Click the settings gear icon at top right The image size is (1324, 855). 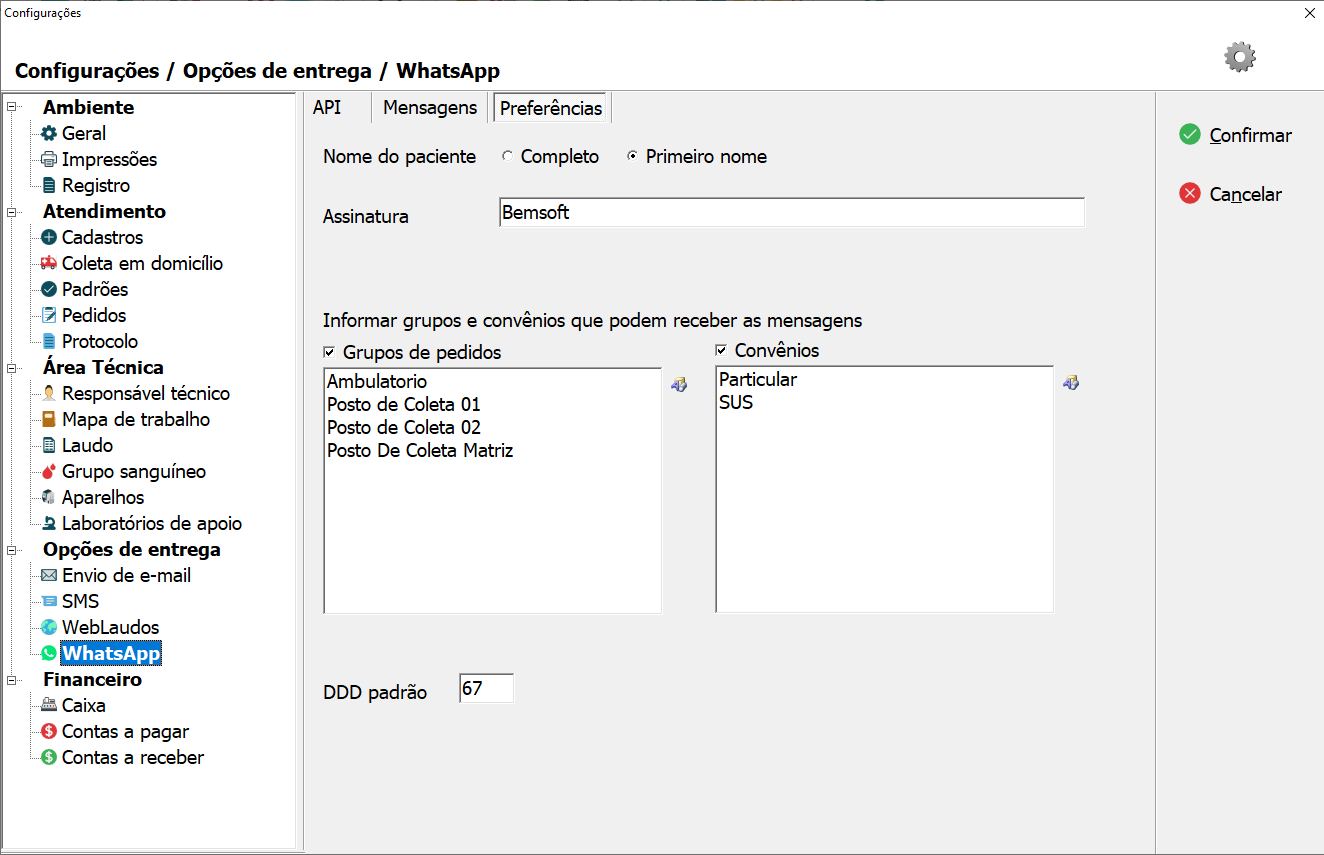click(x=1240, y=57)
